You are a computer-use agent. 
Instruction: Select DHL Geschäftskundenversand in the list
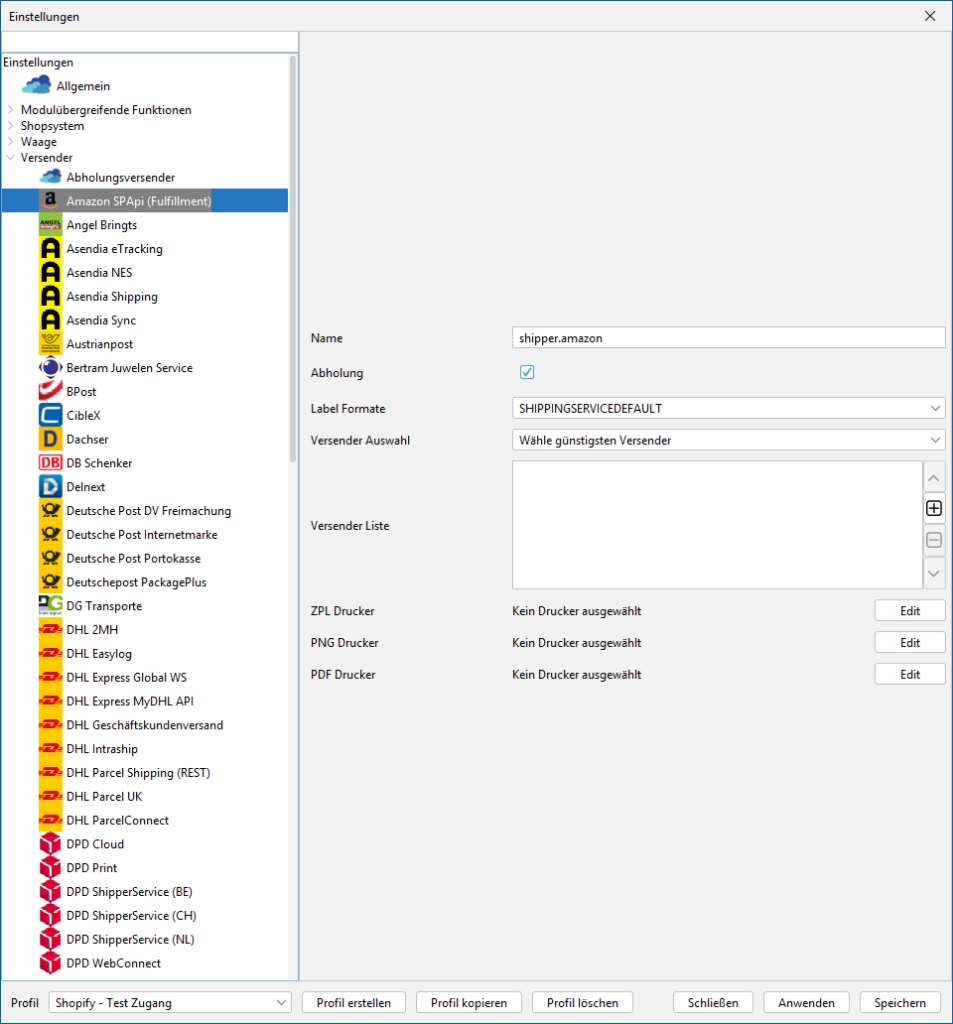[144, 725]
